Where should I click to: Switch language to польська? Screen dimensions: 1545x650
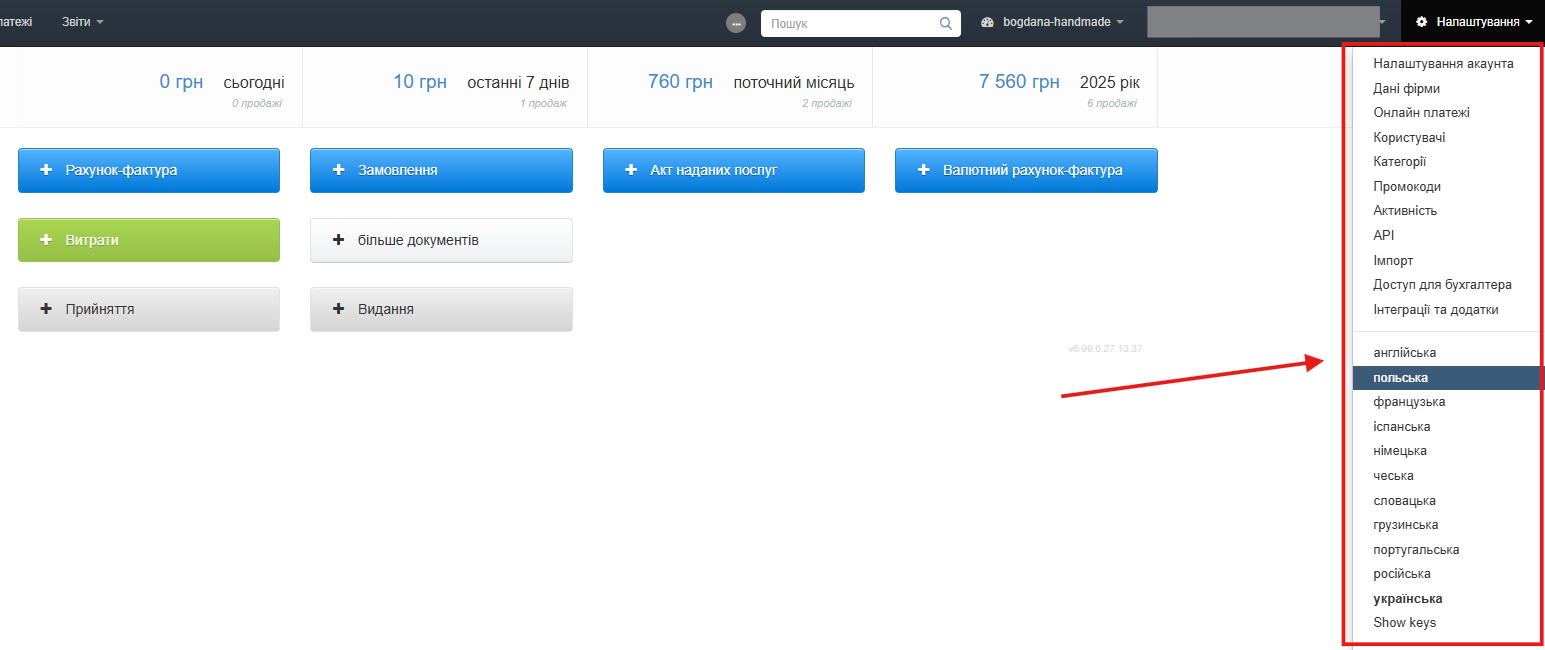tap(1449, 378)
